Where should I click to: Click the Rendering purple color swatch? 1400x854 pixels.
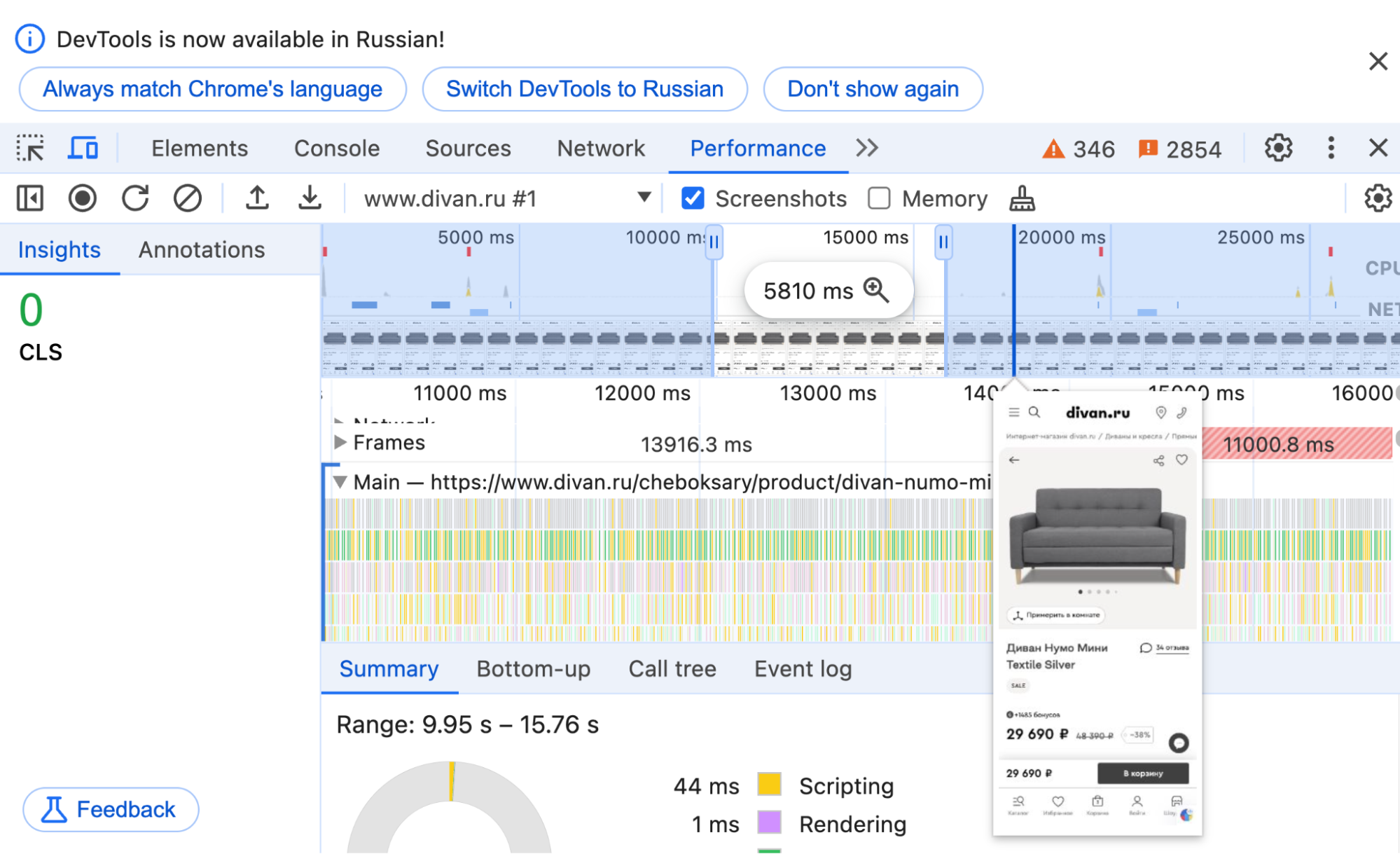[769, 823]
